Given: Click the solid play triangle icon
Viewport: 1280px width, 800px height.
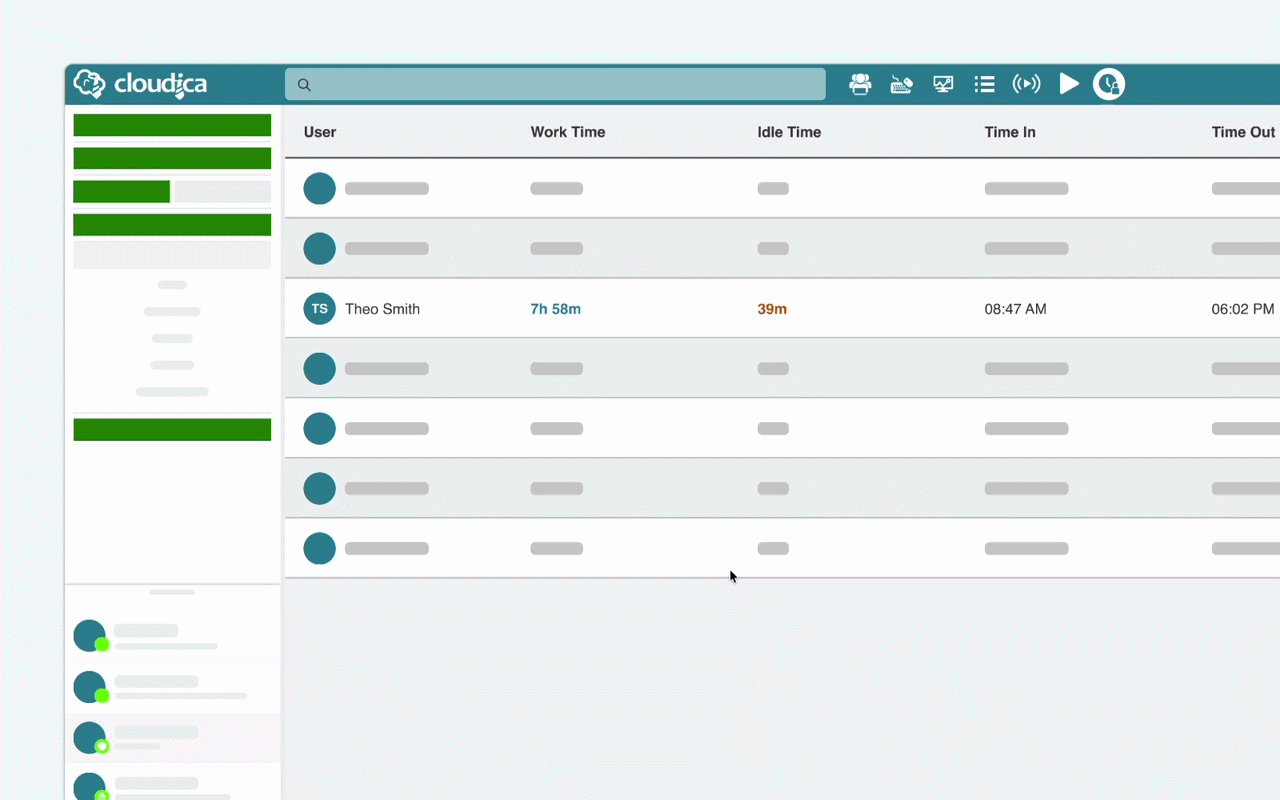Looking at the screenshot, I should click(1069, 84).
